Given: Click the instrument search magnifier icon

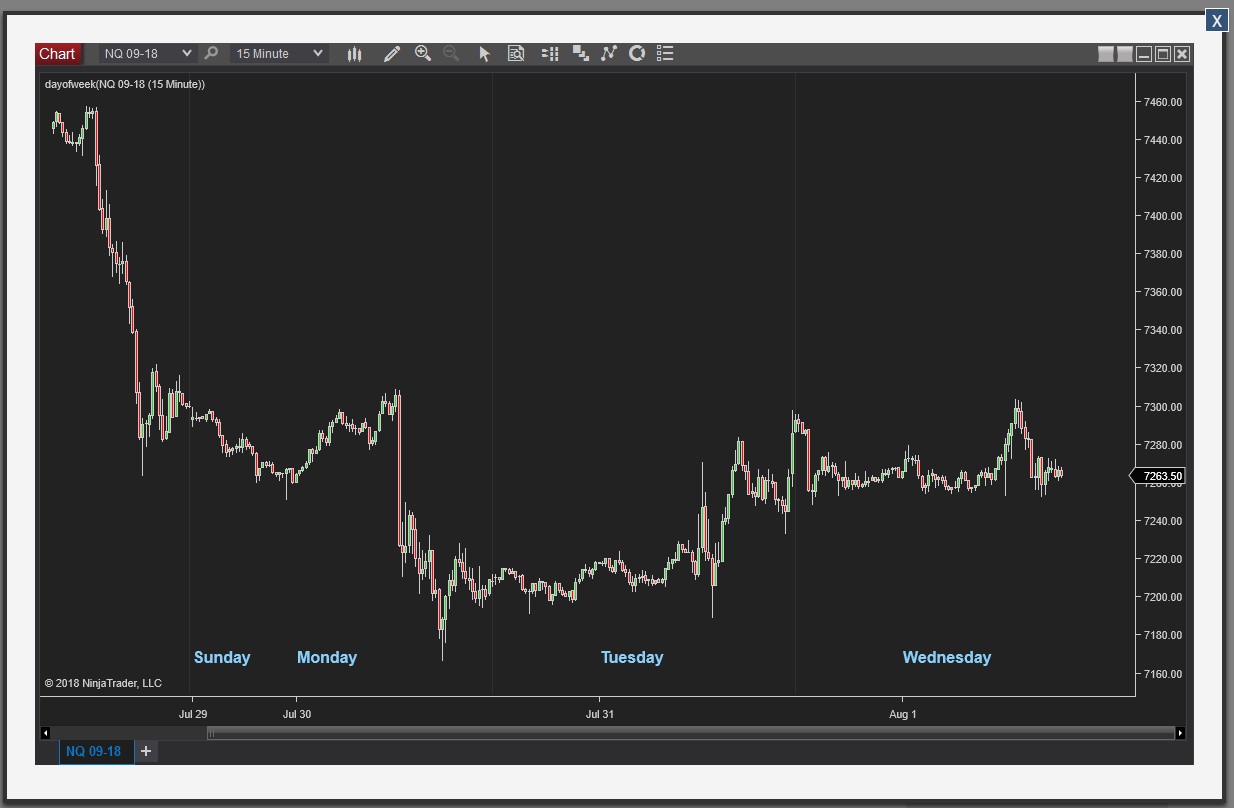Looking at the screenshot, I should tap(211, 54).
